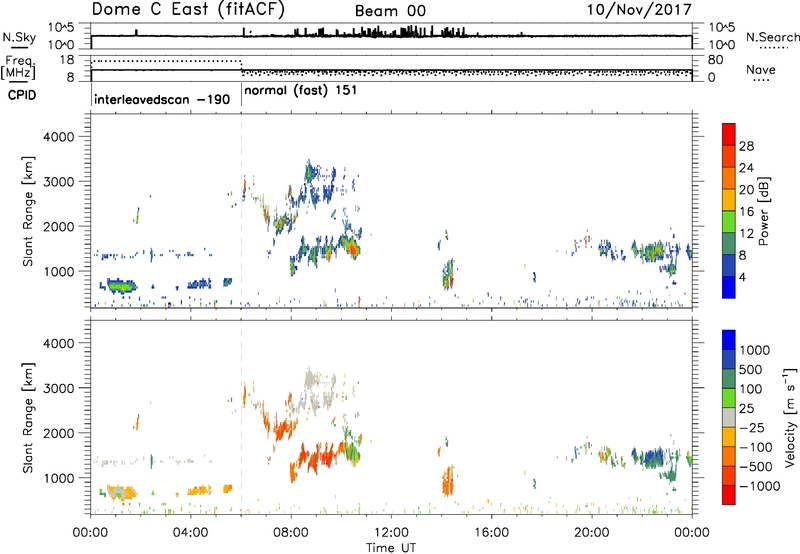Click "Slant Range [km]" on the power panel
800x554 pixels.
pyautogui.click(x=28, y=211)
